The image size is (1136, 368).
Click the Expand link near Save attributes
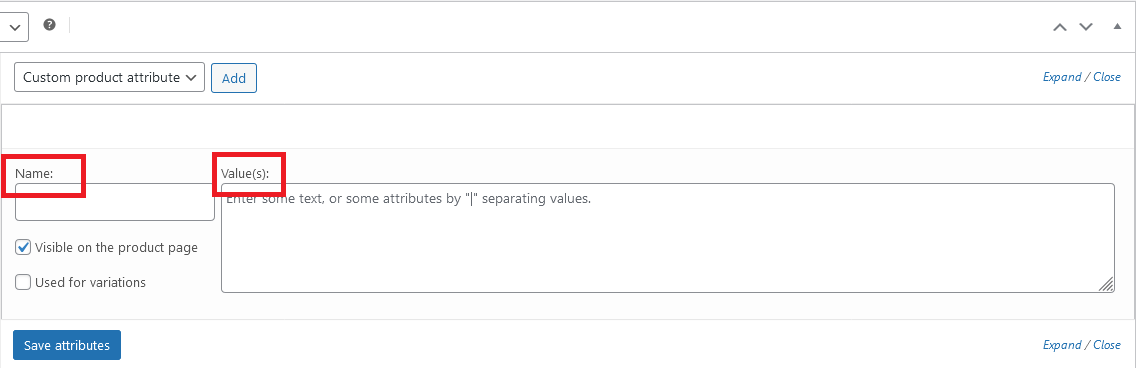click(1061, 345)
